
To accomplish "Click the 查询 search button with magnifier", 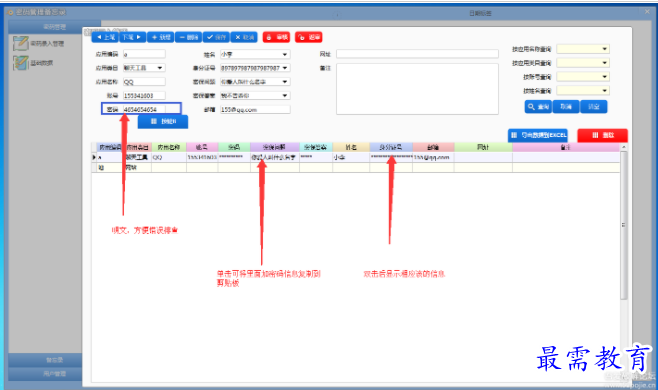I will coord(538,107).
